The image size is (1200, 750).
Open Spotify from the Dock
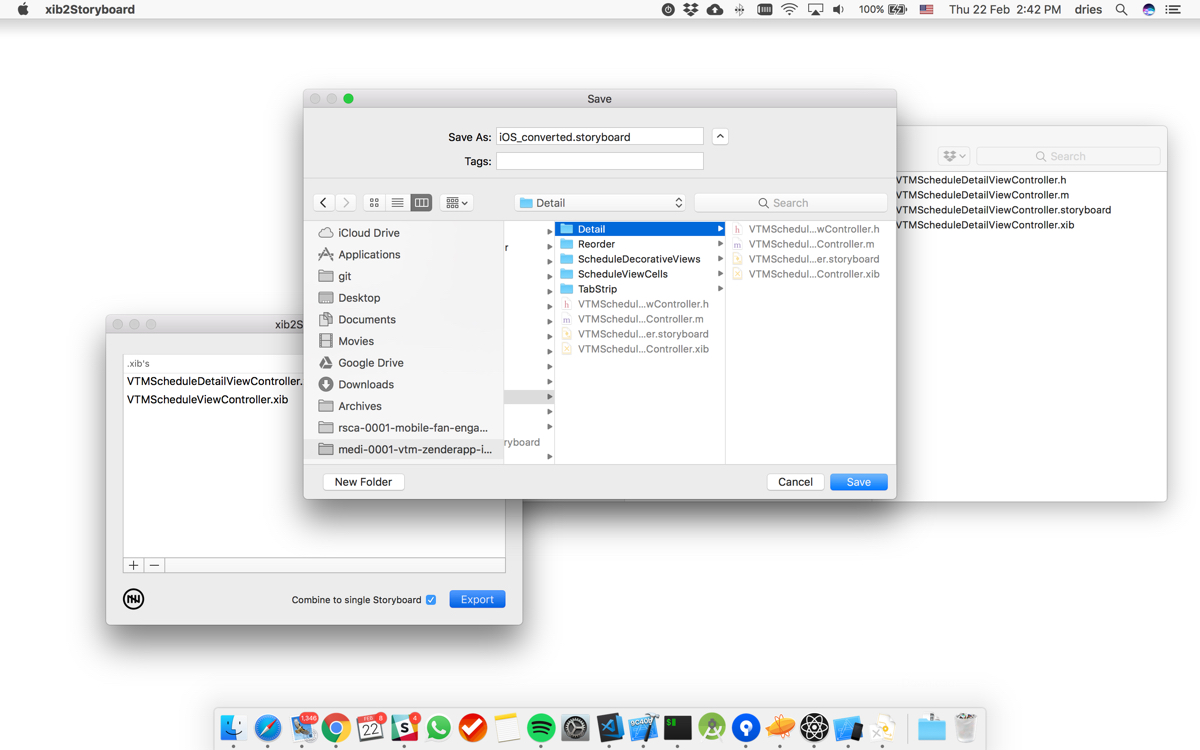click(541, 727)
